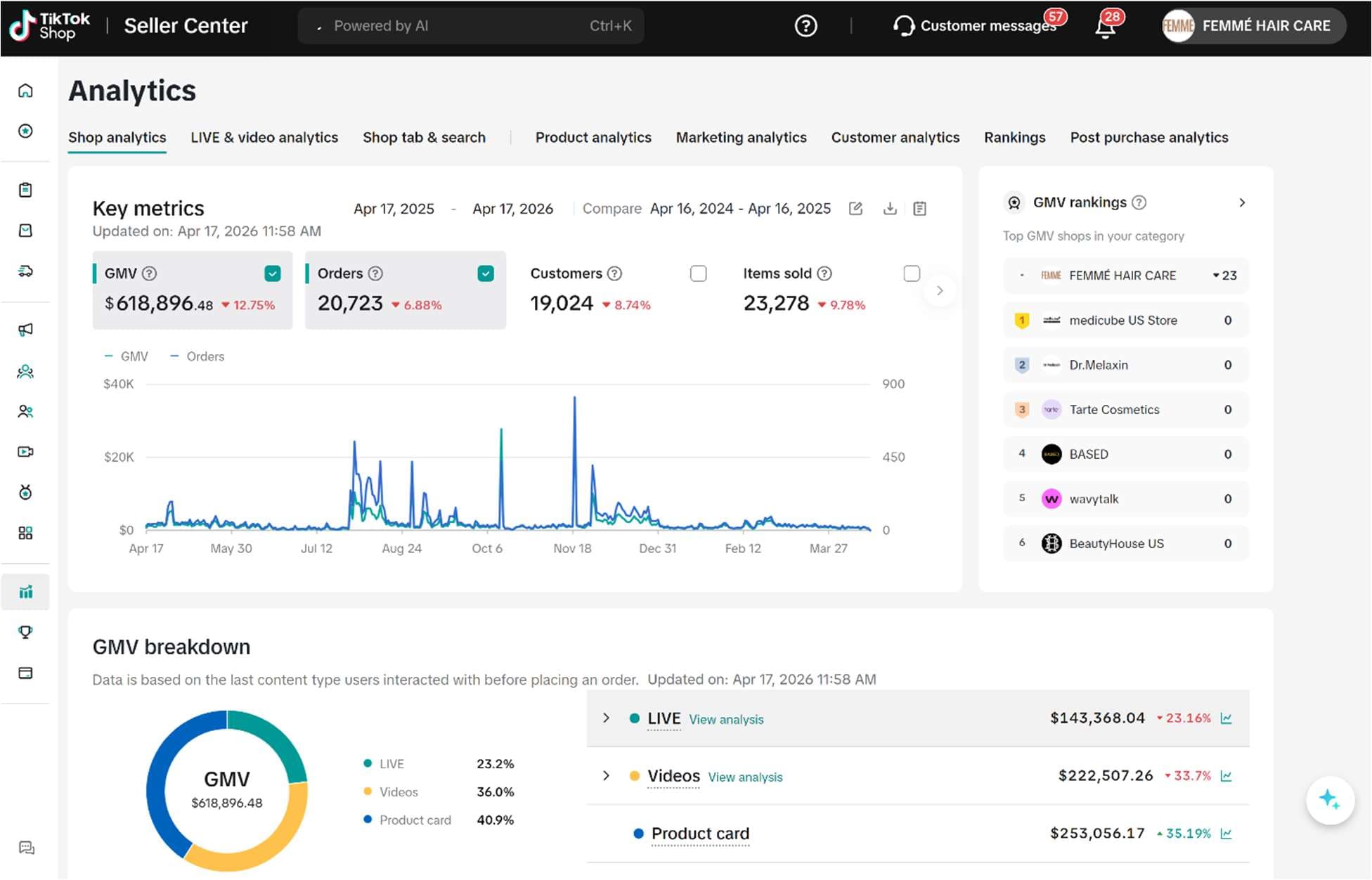1372x880 pixels.
Task: Switch to Marketing analytics tab
Action: pyautogui.click(x=741, y=138)
